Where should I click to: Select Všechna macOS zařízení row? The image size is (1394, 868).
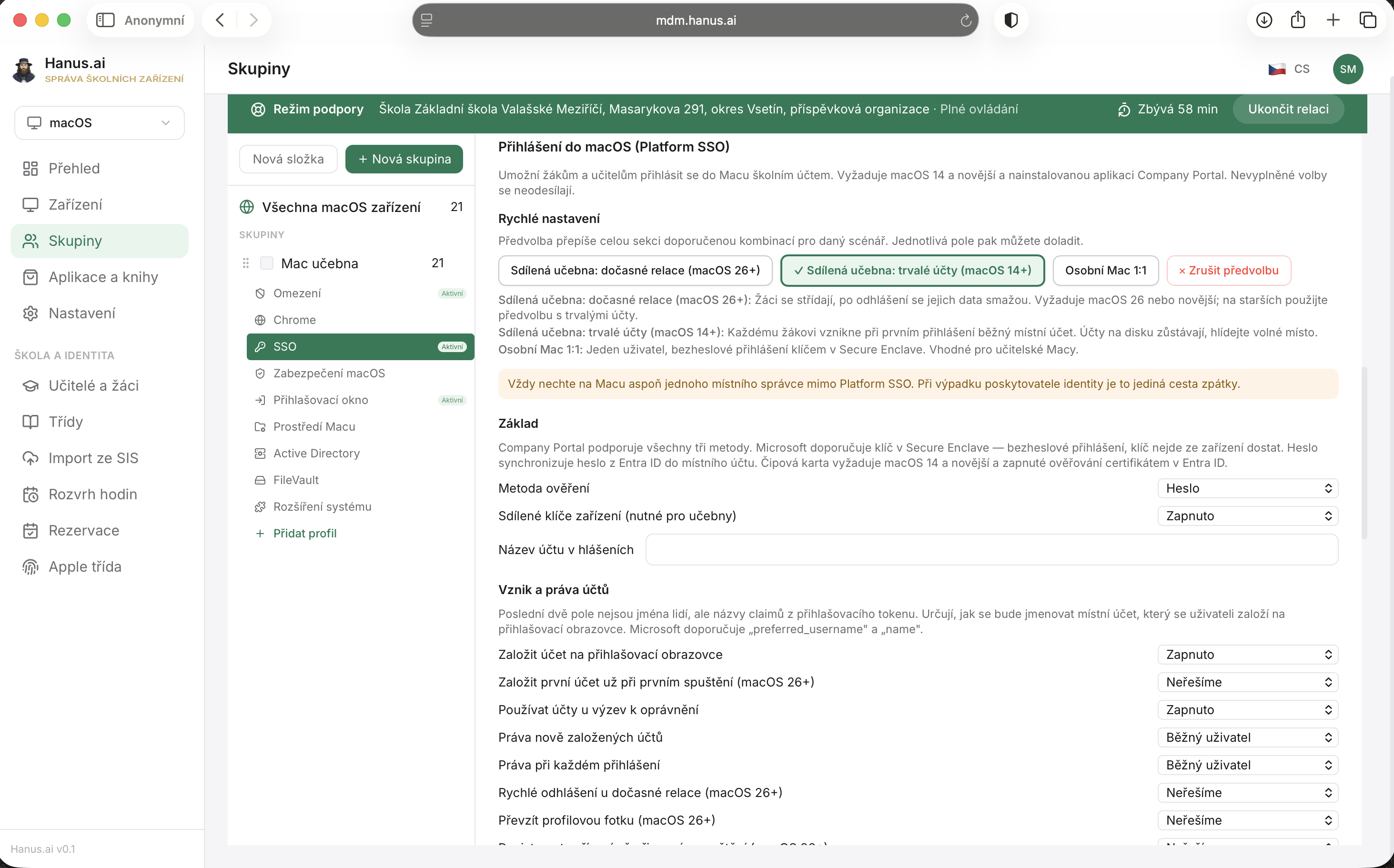(352, 207)
